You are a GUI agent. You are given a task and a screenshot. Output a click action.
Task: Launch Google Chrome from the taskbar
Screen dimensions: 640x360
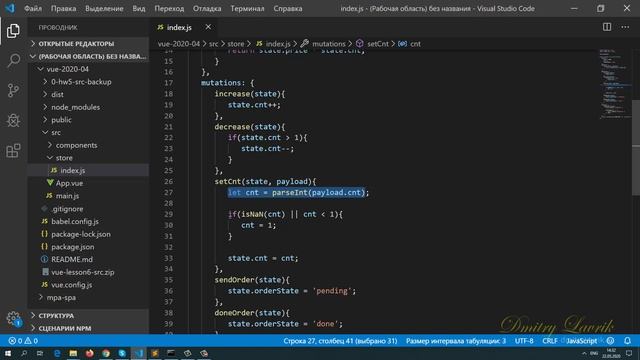106,353
